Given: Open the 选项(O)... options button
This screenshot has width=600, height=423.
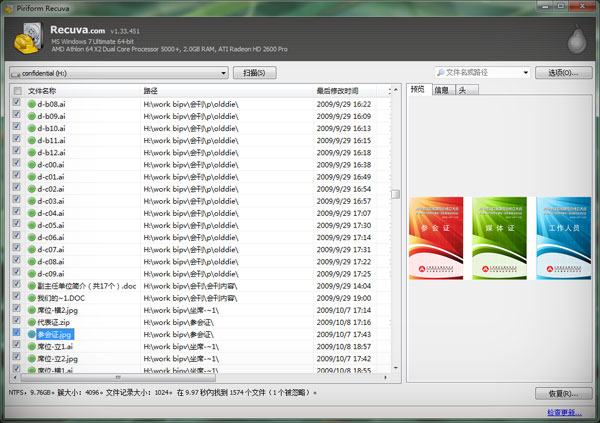Looking at the screenshot, I should tap(563, 72).
